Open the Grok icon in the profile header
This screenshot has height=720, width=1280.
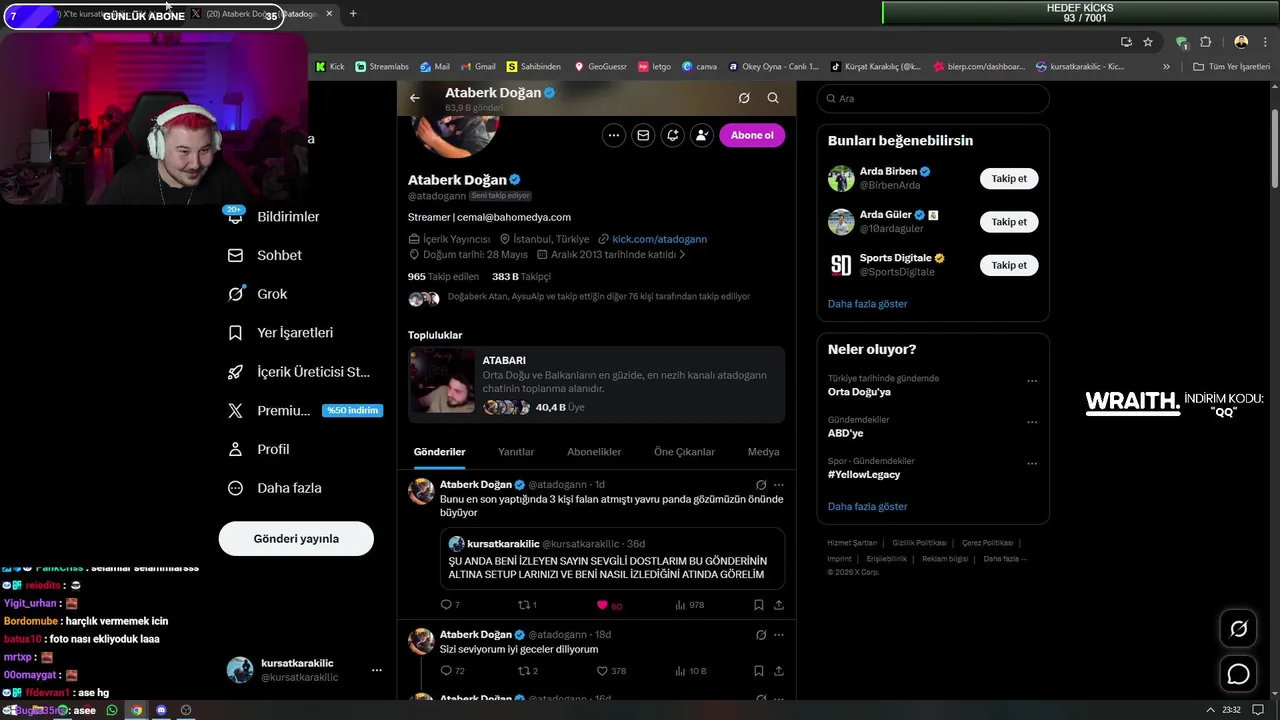(x=744, y=98)
